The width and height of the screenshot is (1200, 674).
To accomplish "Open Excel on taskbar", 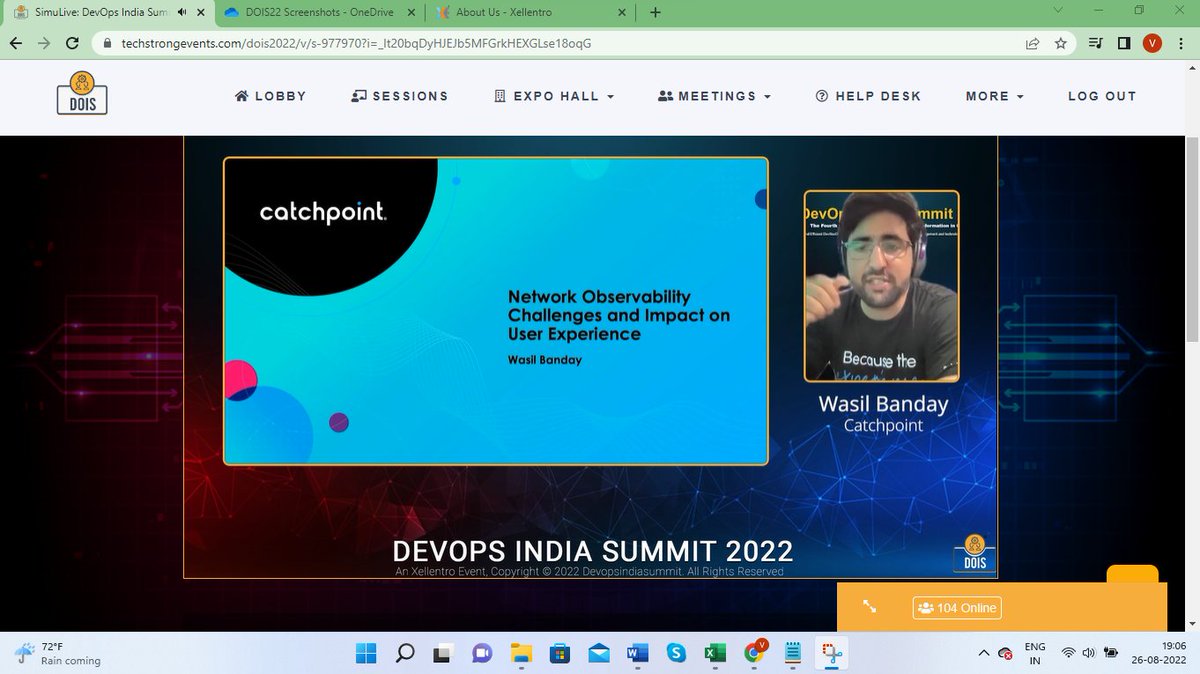I will point(714,653).
